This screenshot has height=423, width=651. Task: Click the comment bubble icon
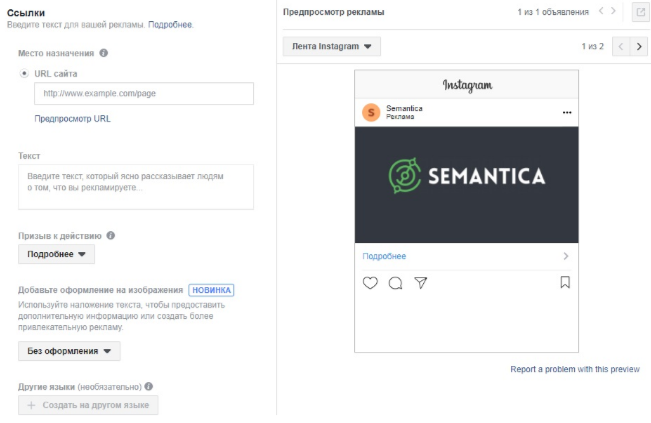(x=395, y=283)
